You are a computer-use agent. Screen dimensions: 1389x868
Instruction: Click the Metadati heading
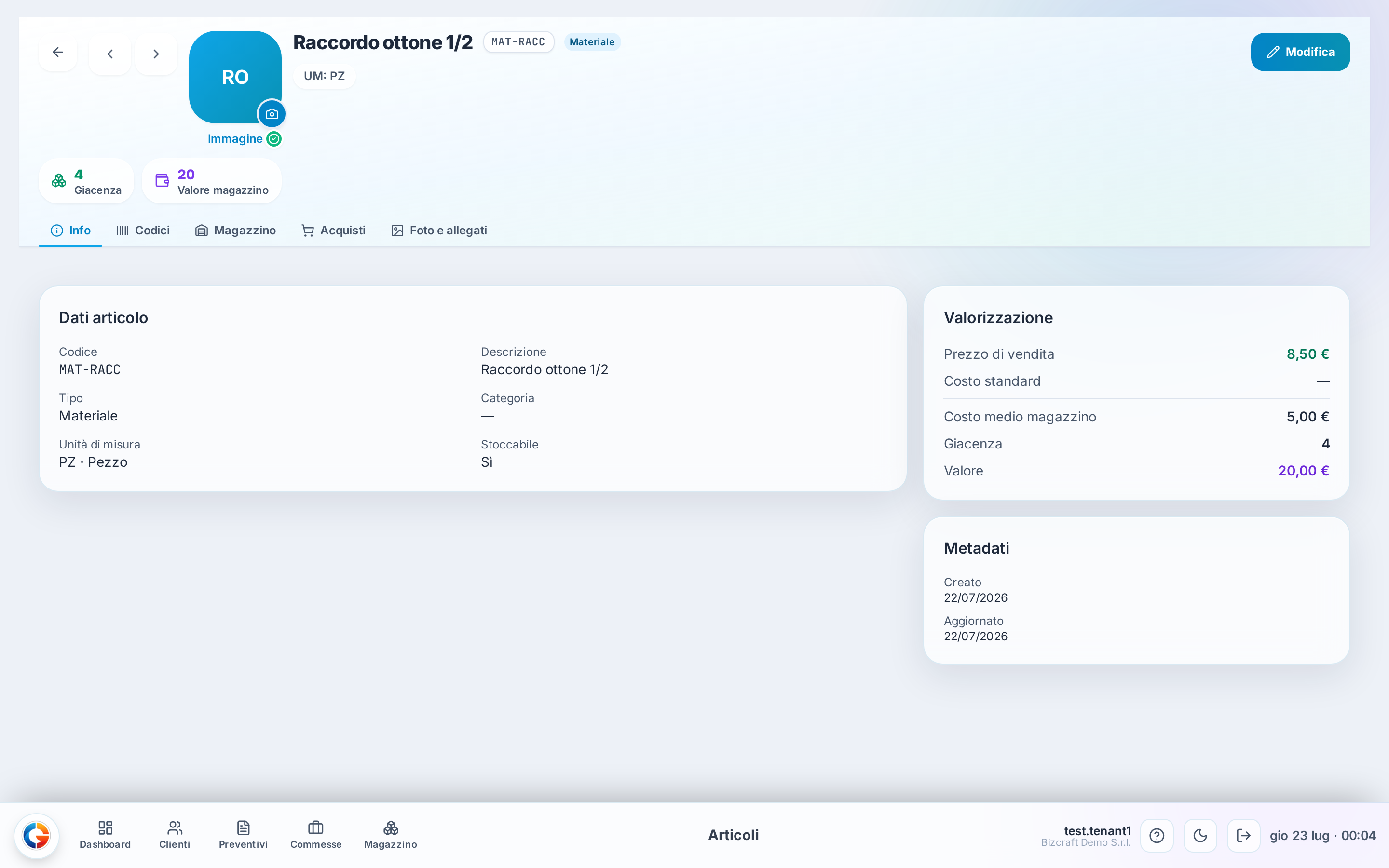point(976,548)
